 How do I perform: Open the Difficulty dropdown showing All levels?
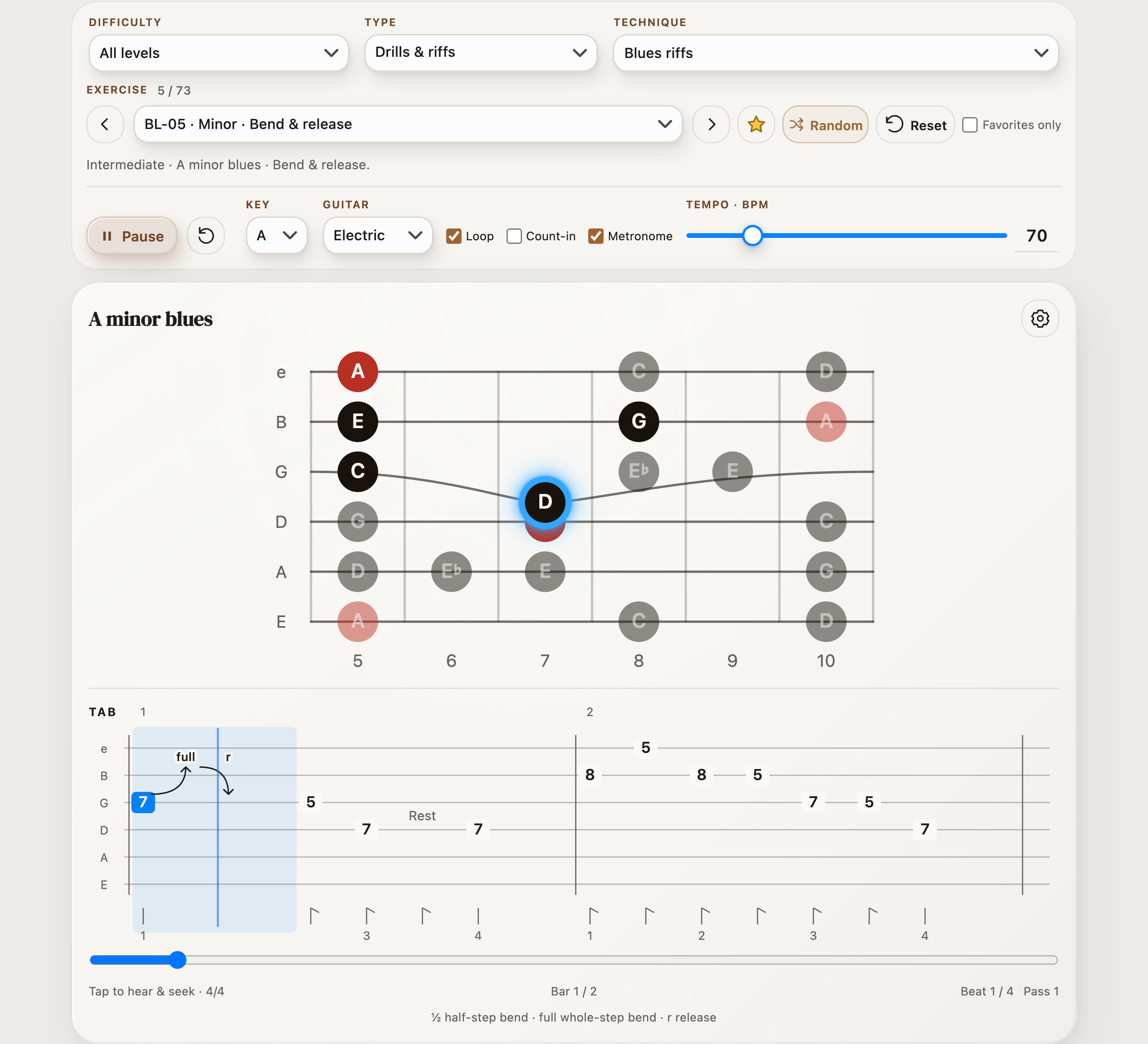[x=219, y=53]
